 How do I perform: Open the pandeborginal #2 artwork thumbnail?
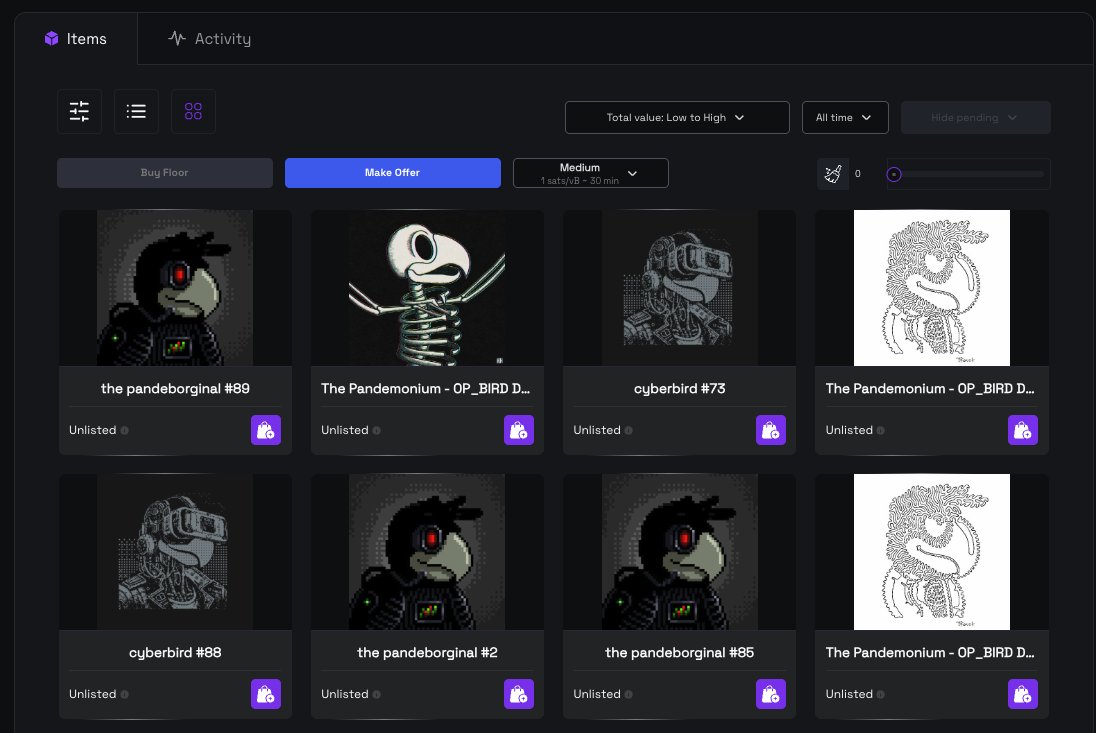click(427, 552)
